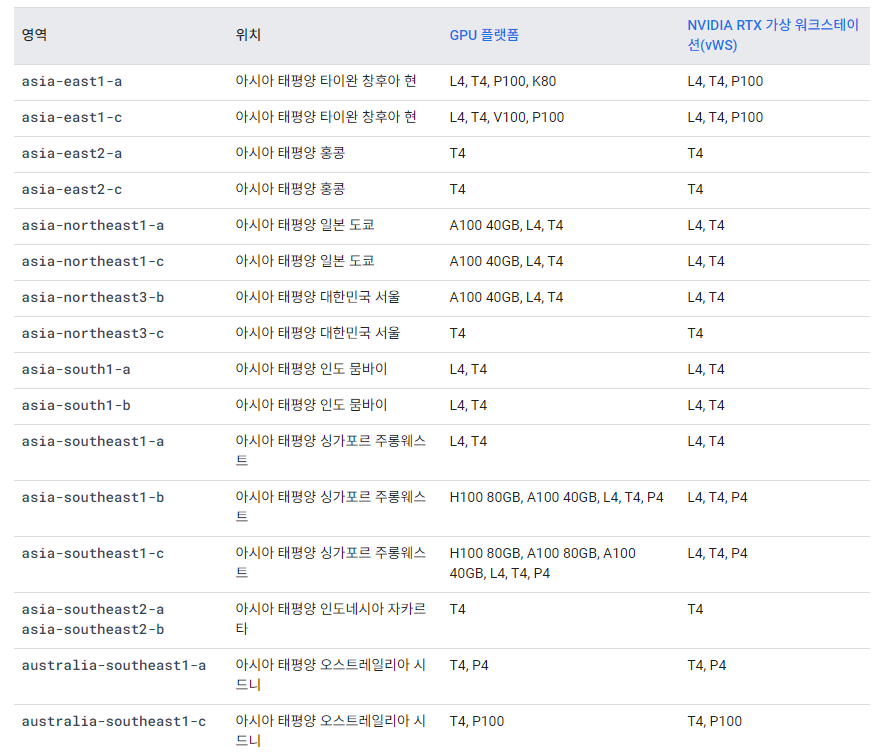Click GPU list 'L4, T4, P100, K80'

click(502, 81)
